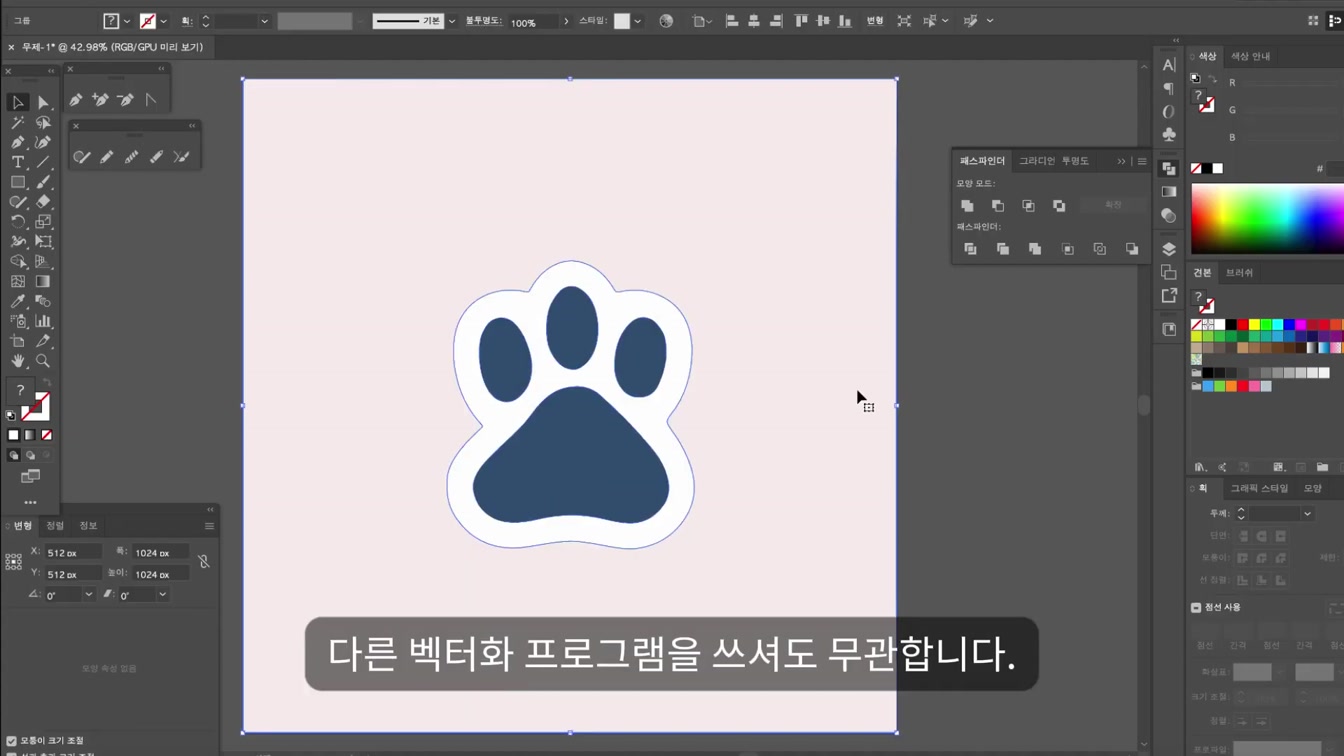Switch to 색상 안내 tab

1251,57
